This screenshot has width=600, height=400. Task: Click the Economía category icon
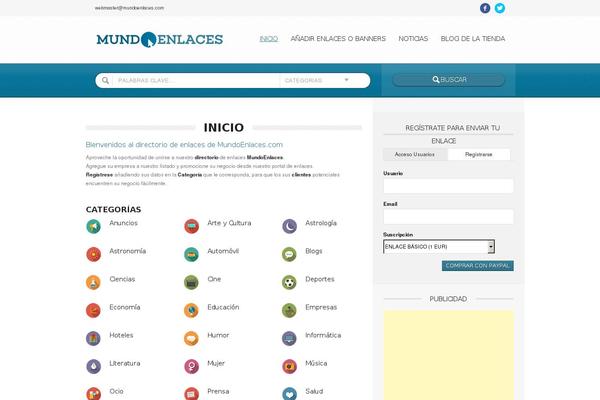(93, 310)
